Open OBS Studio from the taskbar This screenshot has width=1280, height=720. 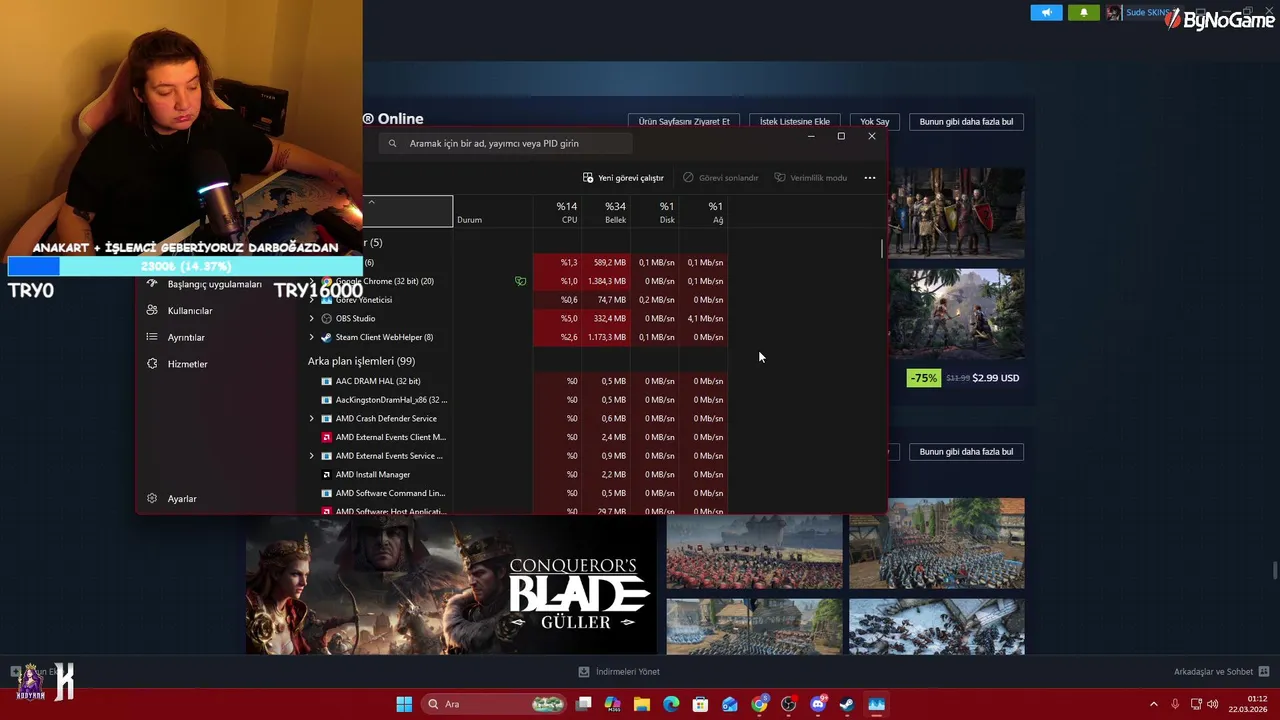[x=789, y=704]
